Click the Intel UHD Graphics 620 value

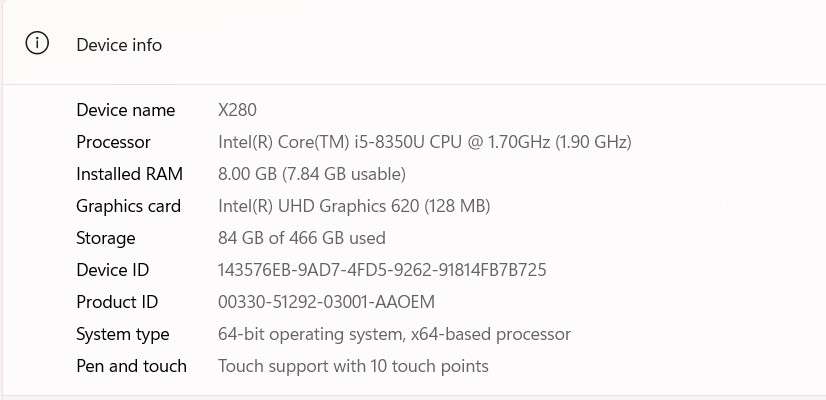tap(354, 207)
